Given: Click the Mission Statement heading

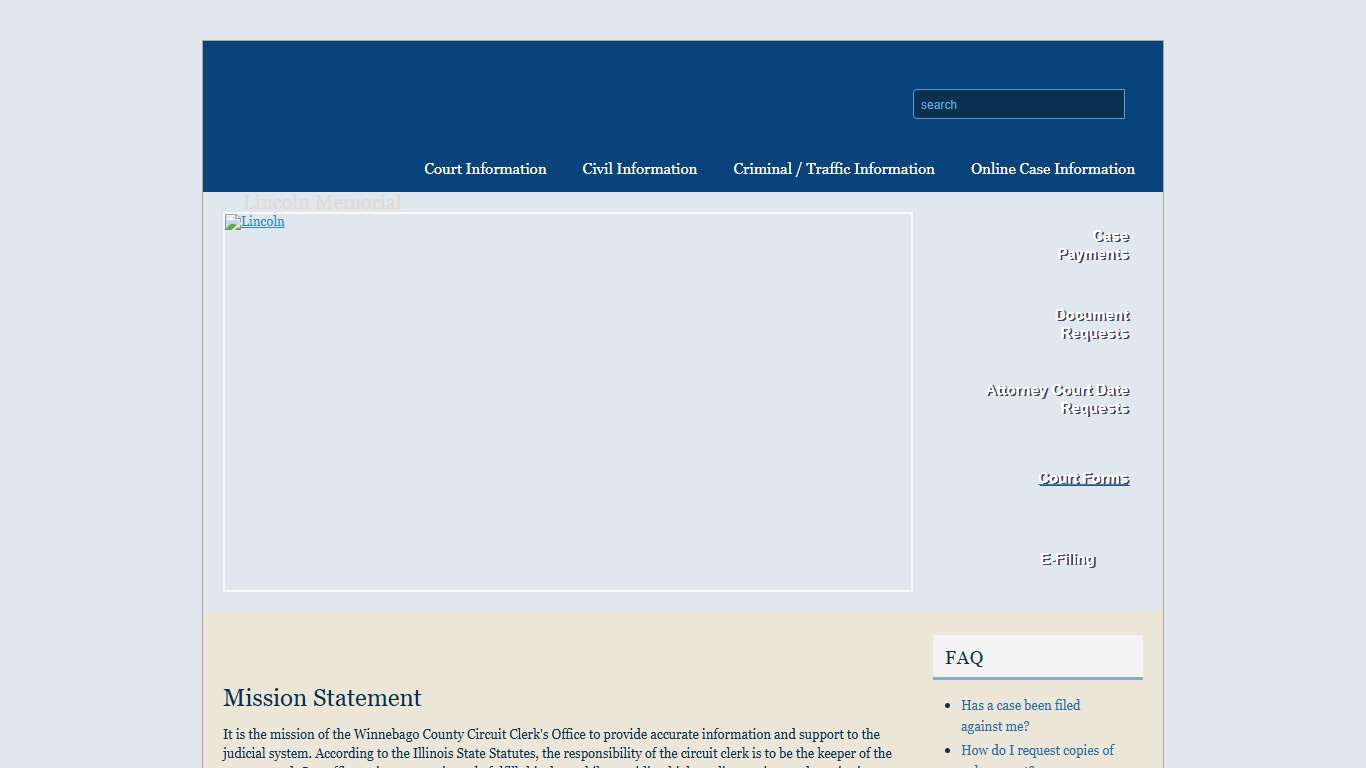Looking at the screenshot, I should pyautogui.click(x=321, y=698).
